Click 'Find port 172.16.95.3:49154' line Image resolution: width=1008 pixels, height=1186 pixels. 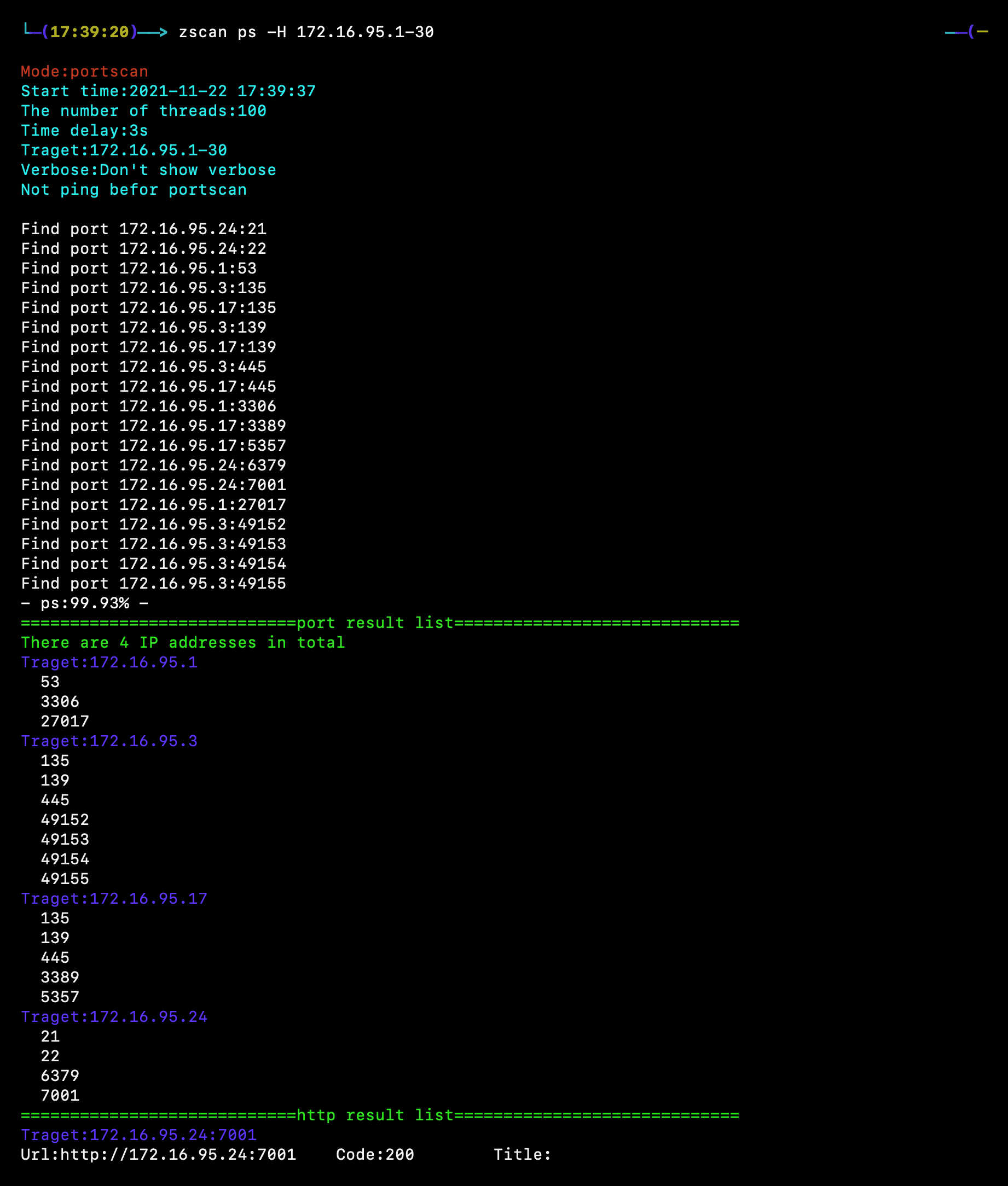pyautogui.click(x=154, y=564)
